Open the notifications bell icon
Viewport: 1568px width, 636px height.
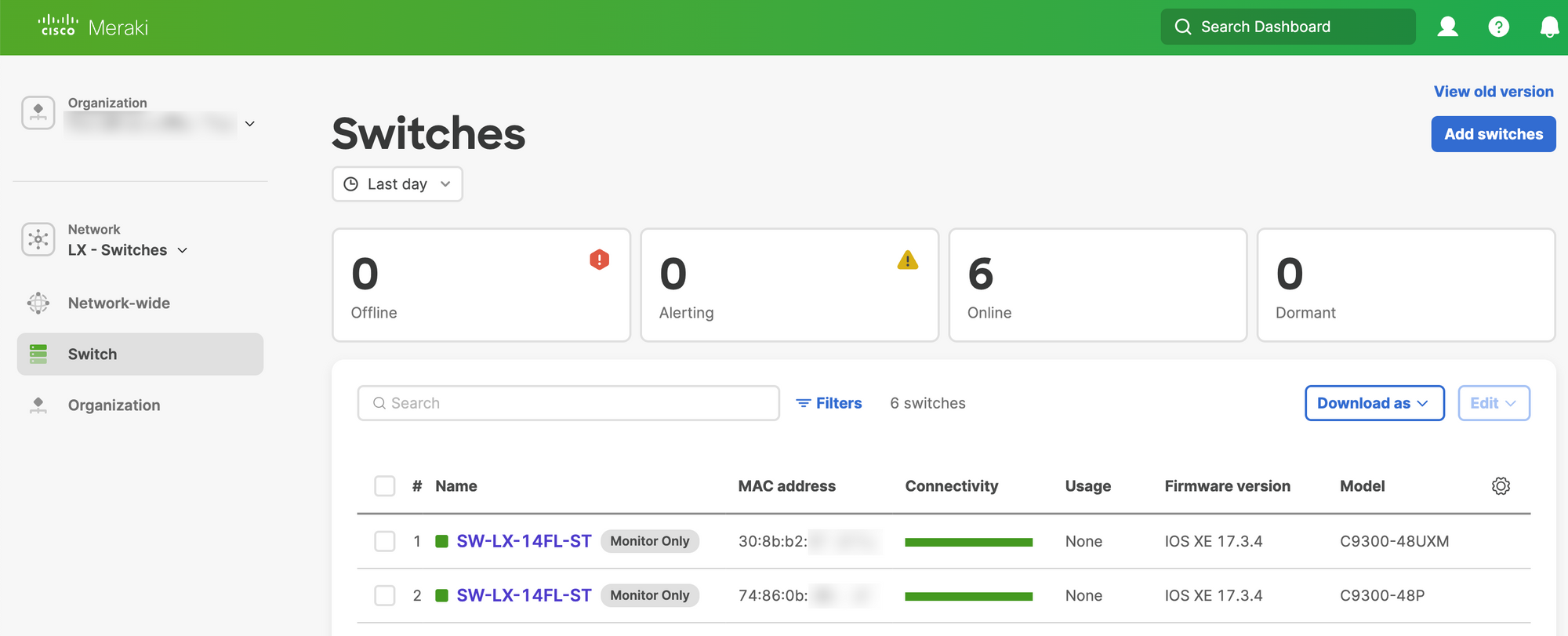pyautogui.click(x=1549, y=27)
